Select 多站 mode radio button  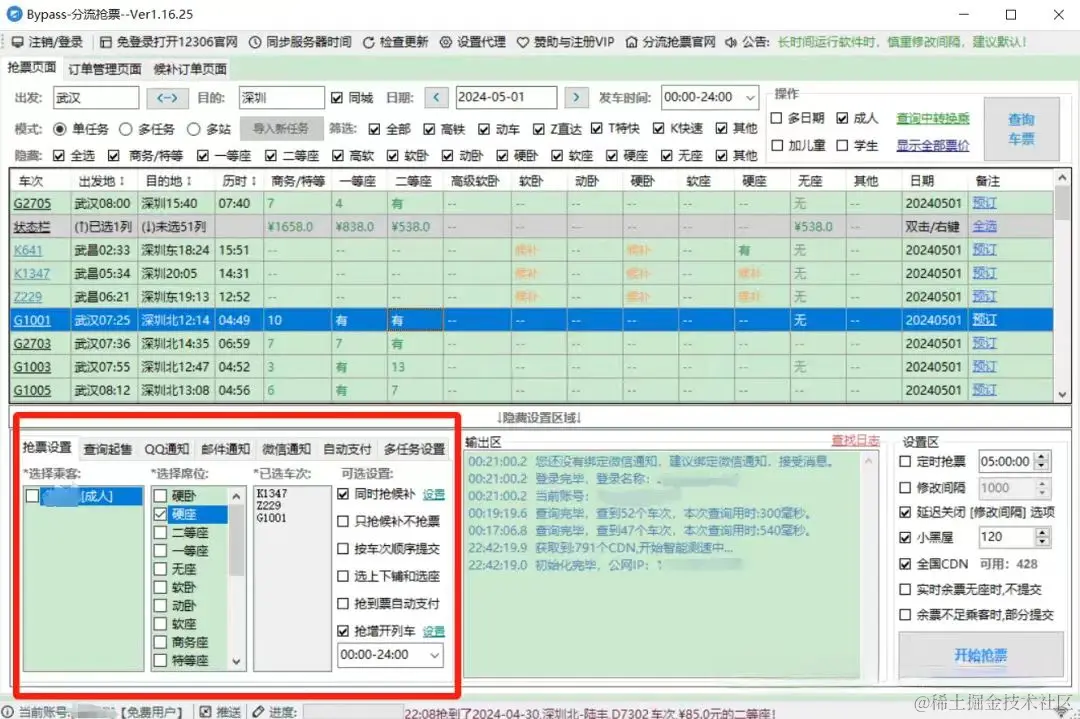pos(194,129)
